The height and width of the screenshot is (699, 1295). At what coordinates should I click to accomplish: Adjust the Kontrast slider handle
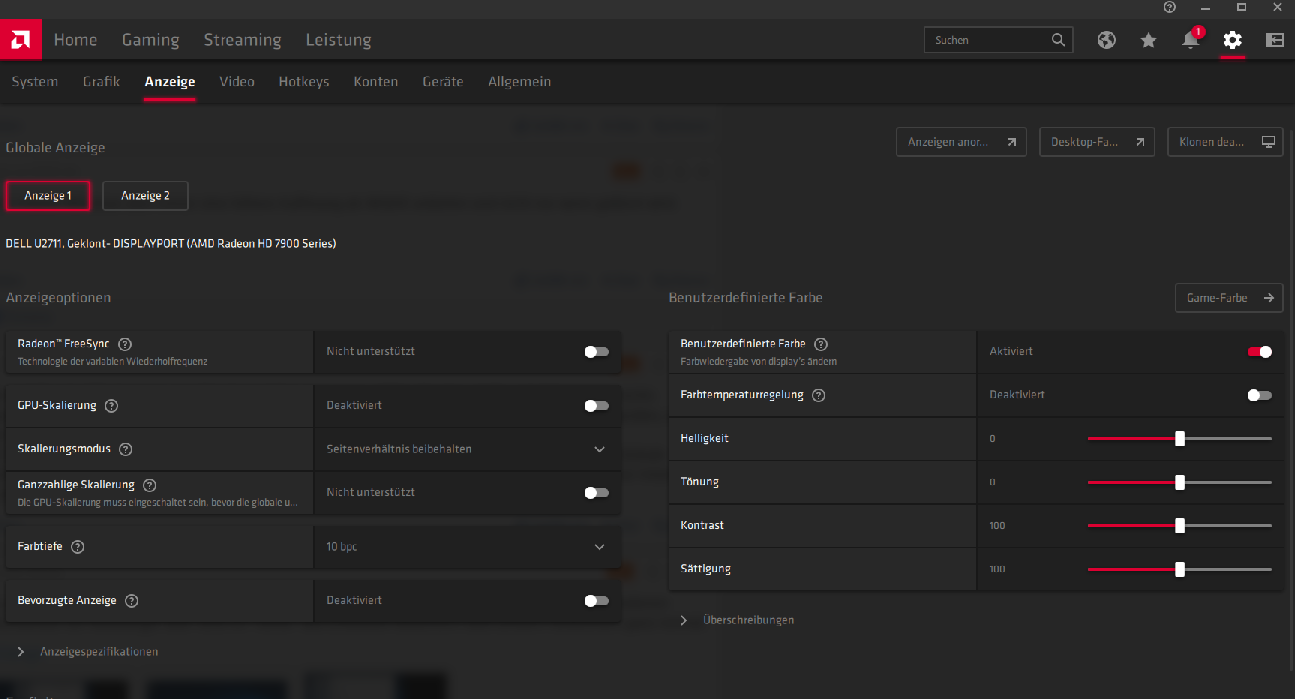[1180, 525]
